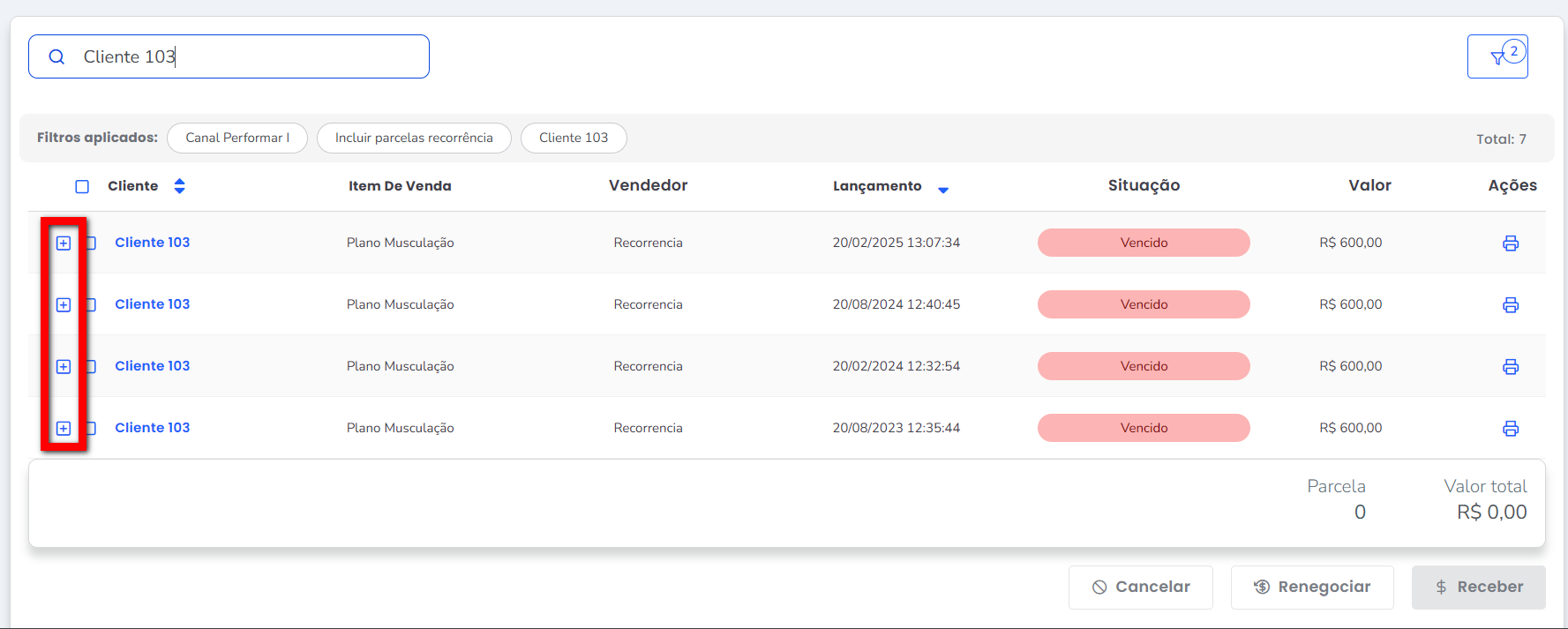Expand the first Cliente 103 row
This screenshot has height=629, width=1568.
click(x=64, y=243)
